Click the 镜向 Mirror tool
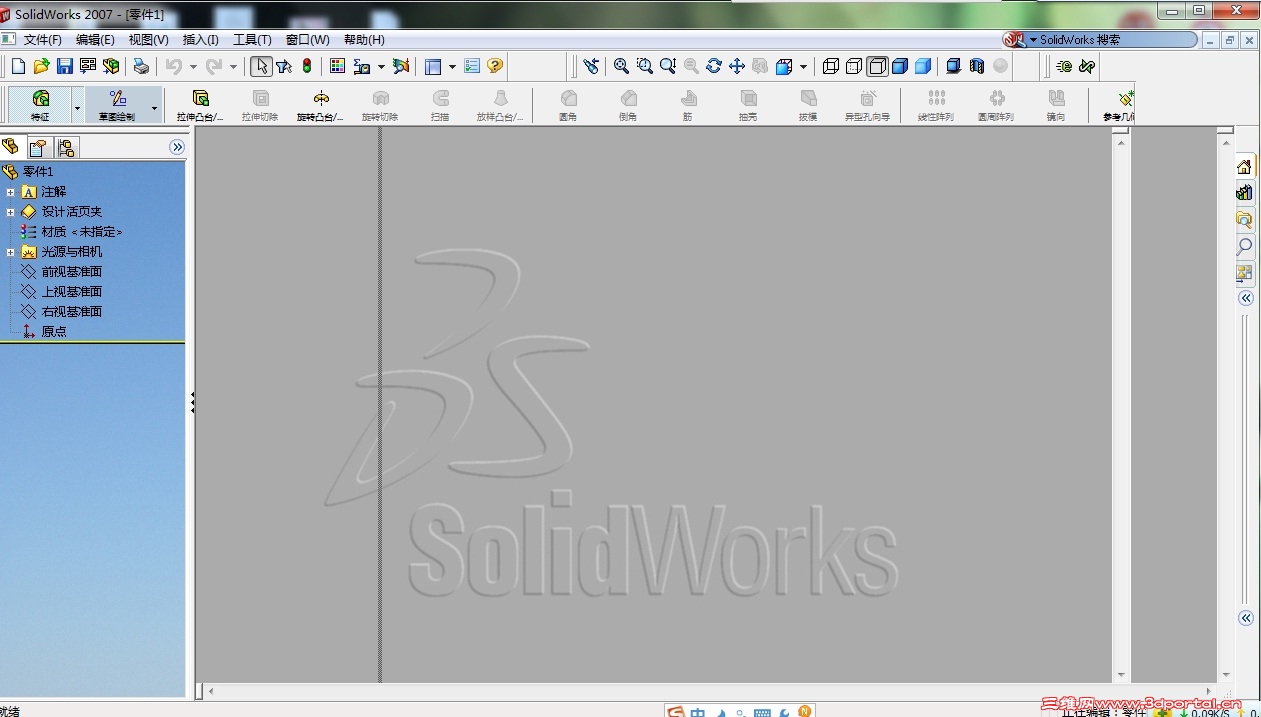Image resolution: width=1261 pixels, height=717 pixels. click(x=1056, y=104)
